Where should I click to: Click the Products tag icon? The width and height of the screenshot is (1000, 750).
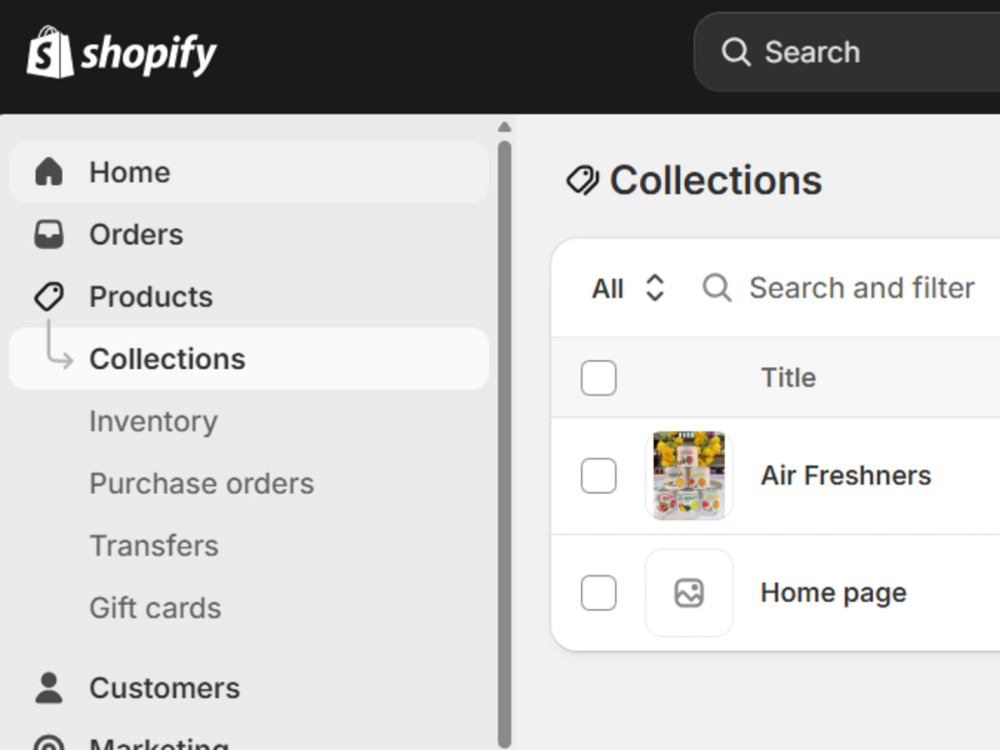[x=49, y=297]
